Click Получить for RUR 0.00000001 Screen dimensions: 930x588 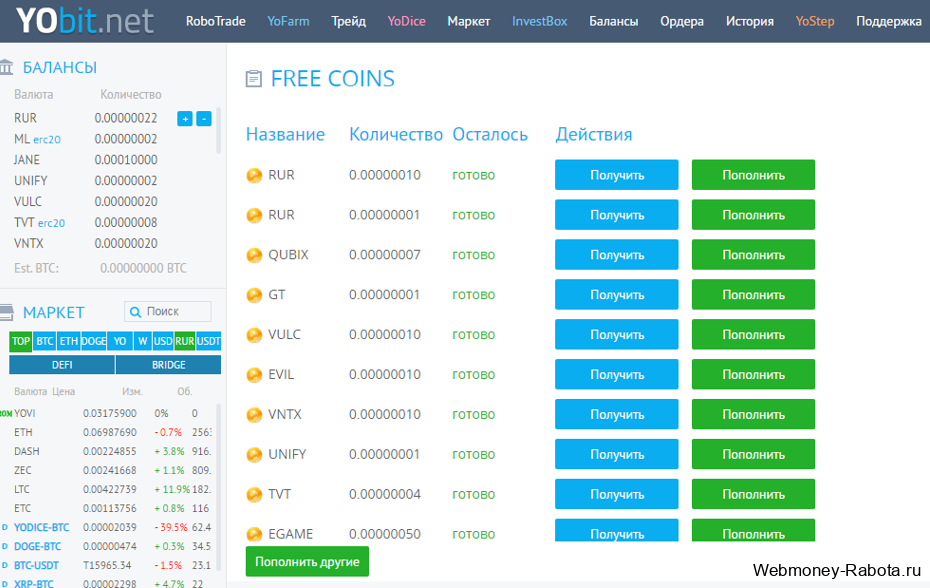click(x=617, y=215)
